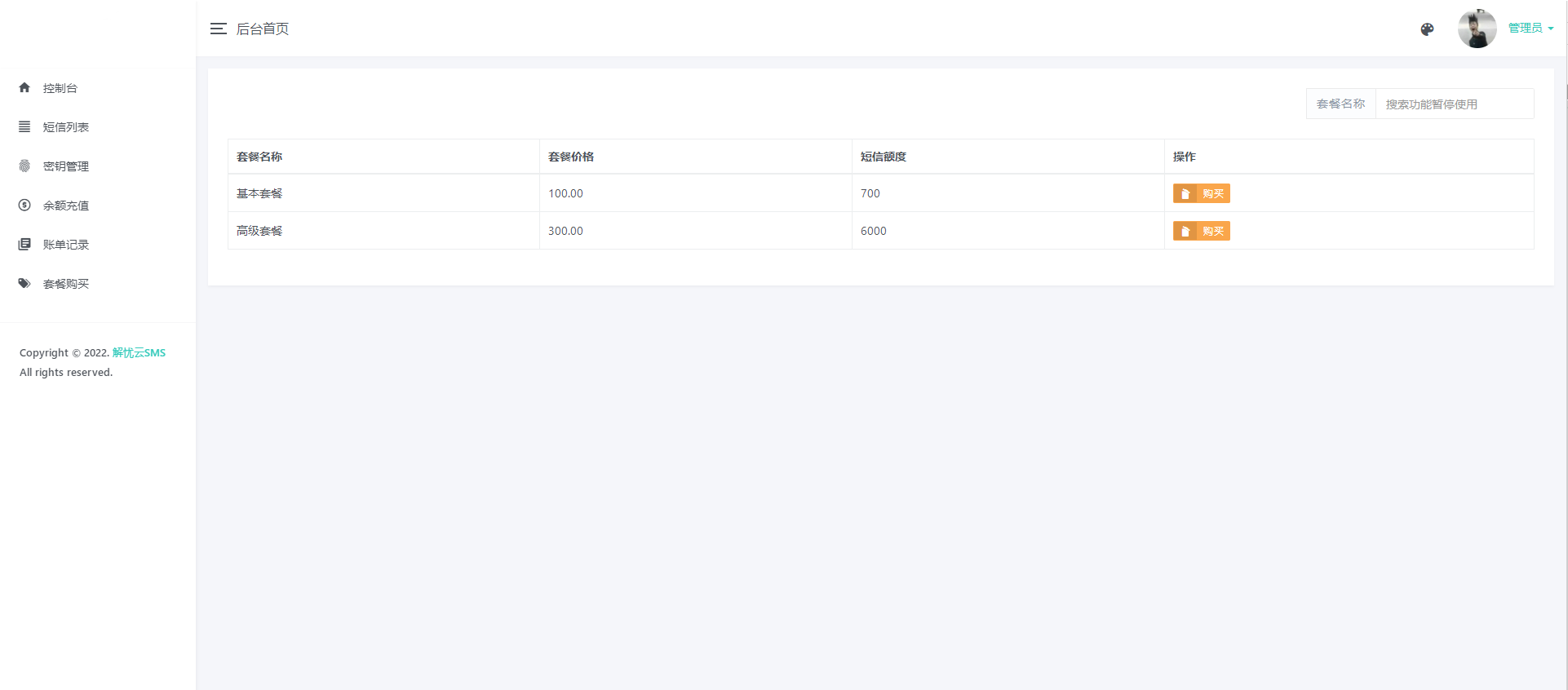Click the fingerprint icon beside 密钥管理
The width and height of the screenshot is (1568, 690).
24,166
